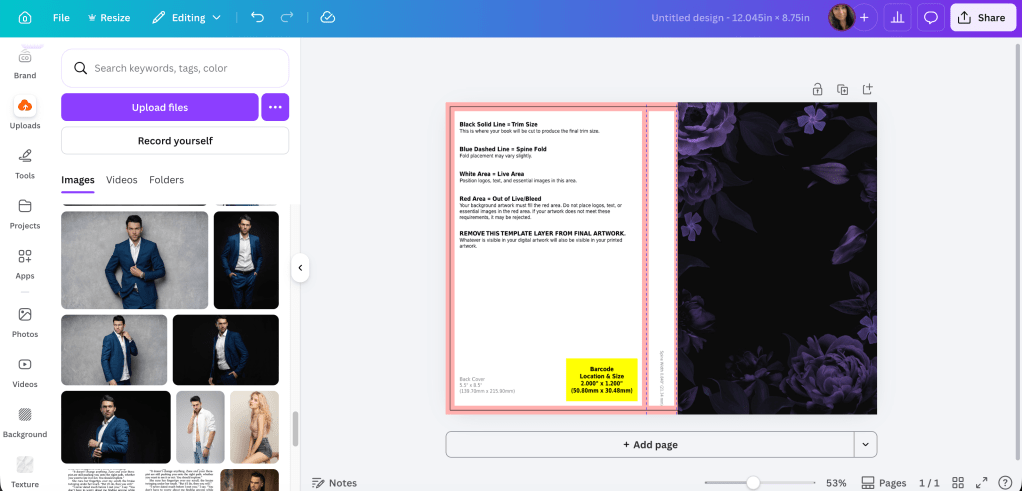Open the Editing mode dropdown
The height and width of the screenshot is (491, 1022).
click(x=187, y=18)
